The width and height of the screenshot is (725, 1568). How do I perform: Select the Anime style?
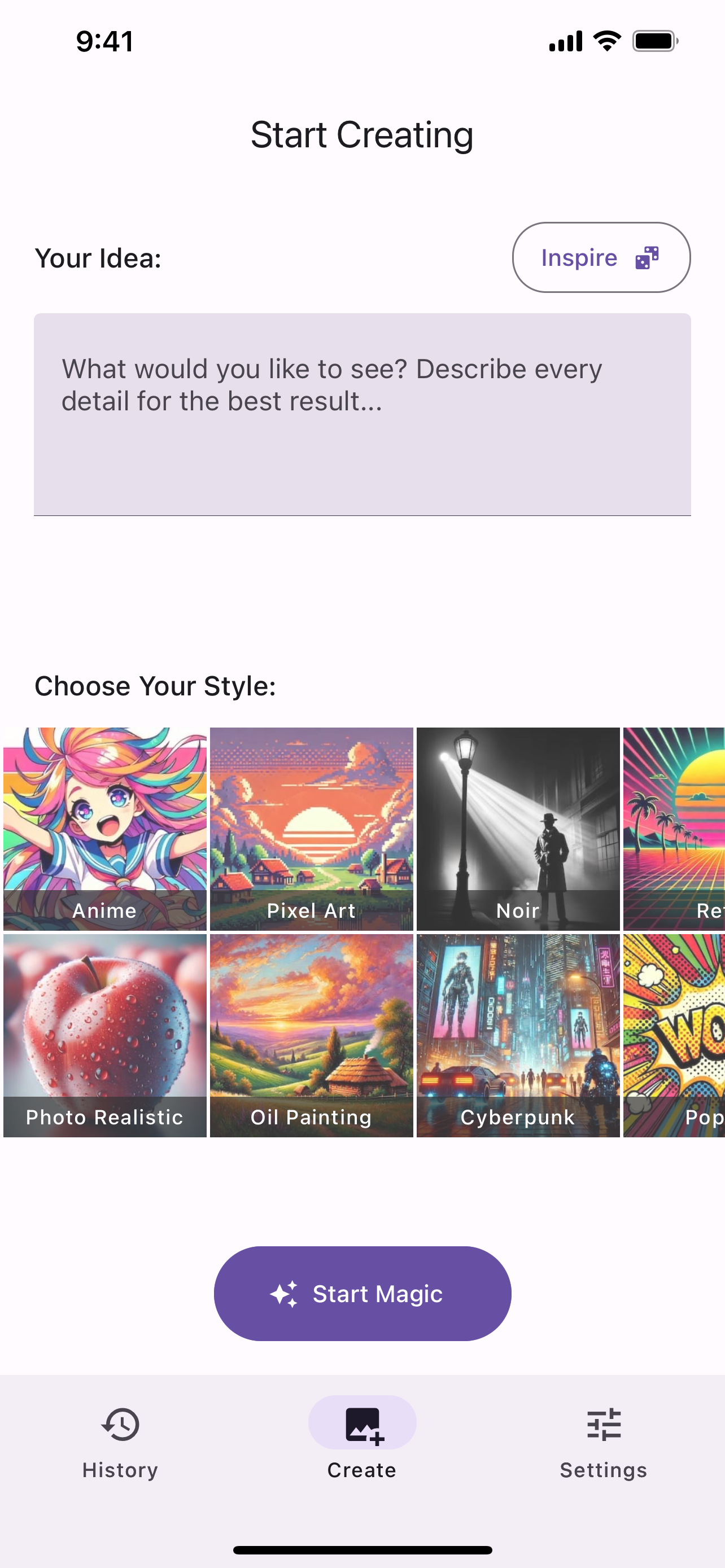pos(104,828)
